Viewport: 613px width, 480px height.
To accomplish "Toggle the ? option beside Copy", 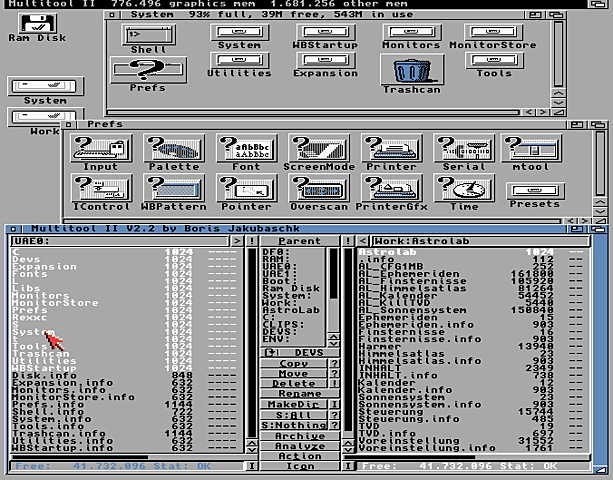I will [x=334, y=363].
